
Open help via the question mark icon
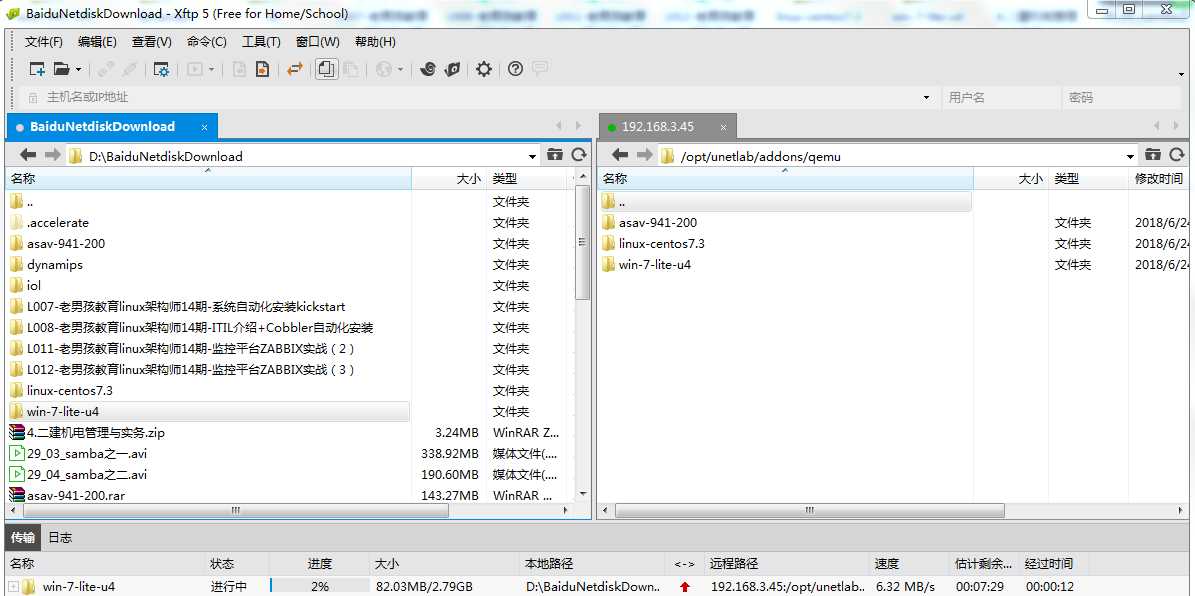pyautogui.click(x=515, y=69)
